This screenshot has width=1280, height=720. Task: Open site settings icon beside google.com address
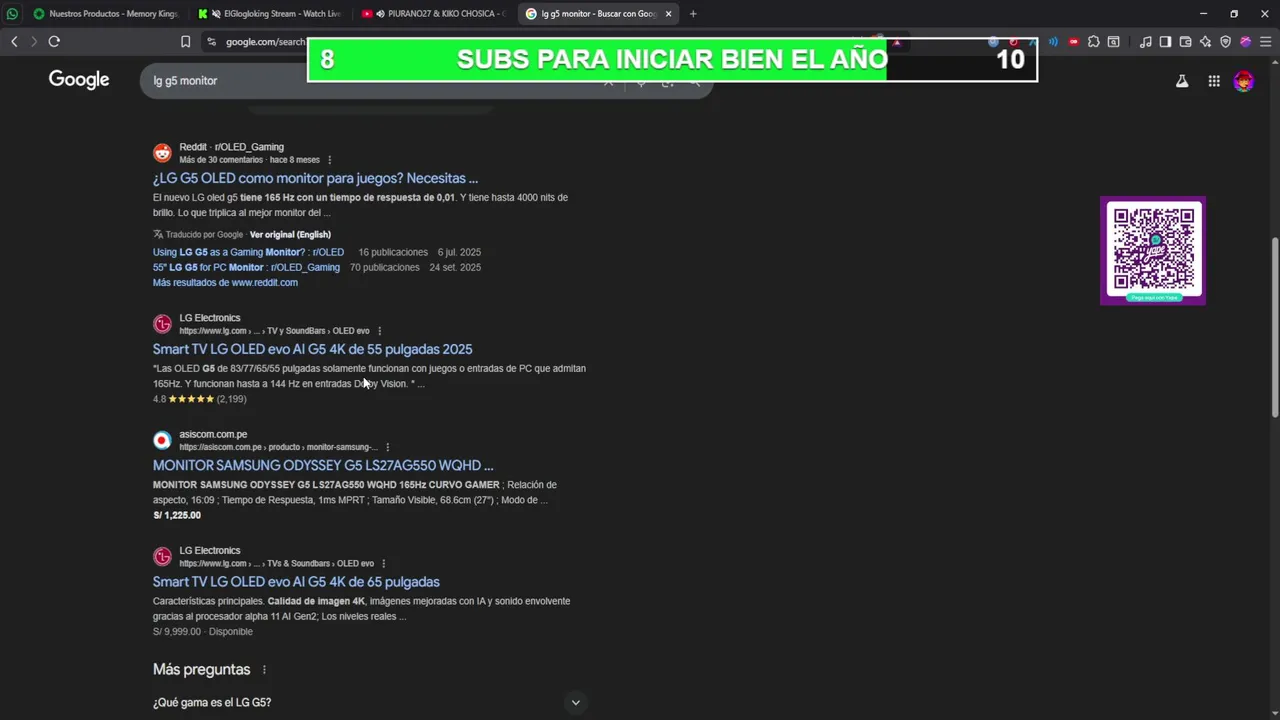pos(211,41)
